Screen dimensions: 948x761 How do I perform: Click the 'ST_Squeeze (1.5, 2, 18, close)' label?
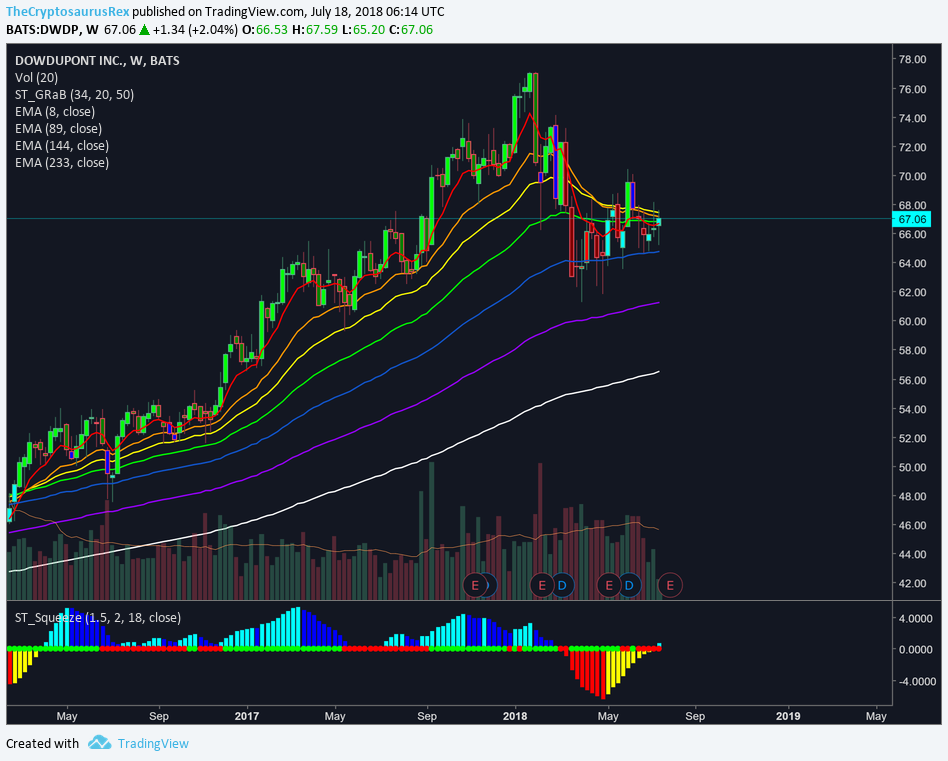[98, 617]
